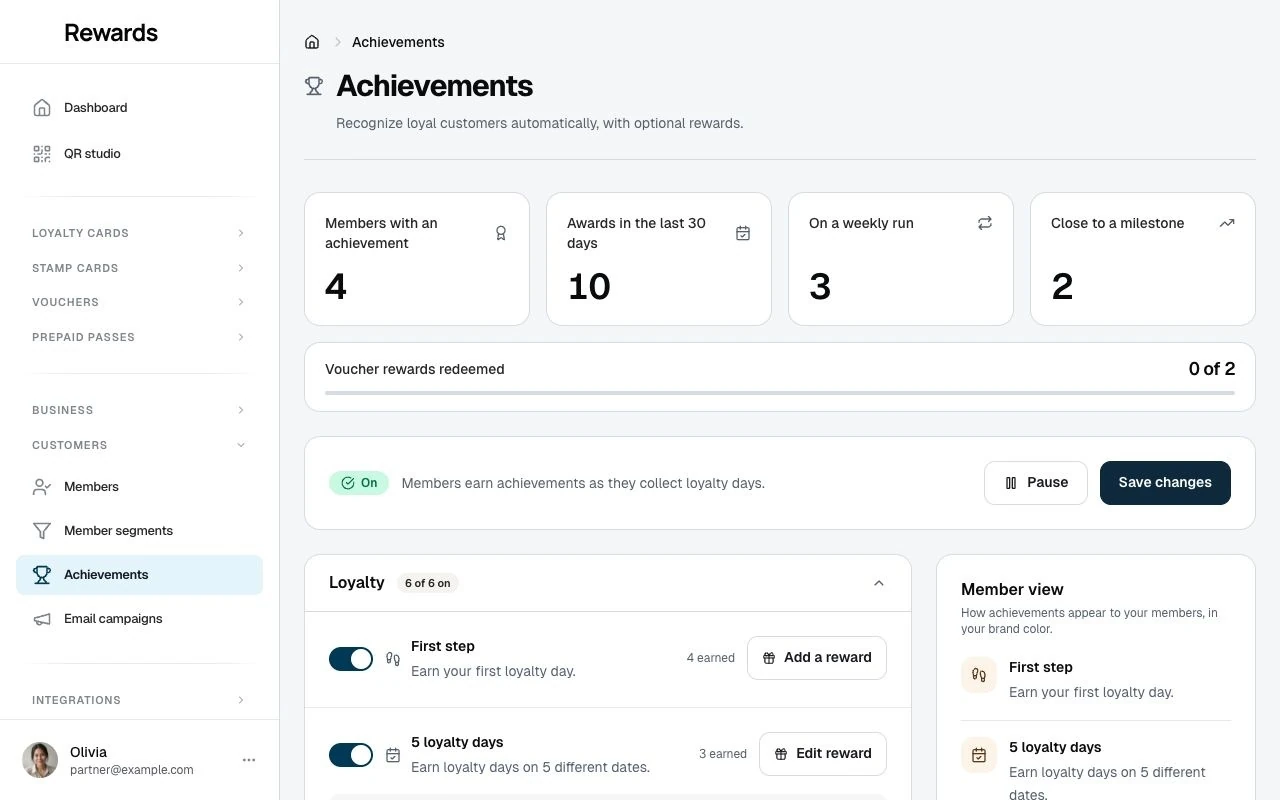Viewport: 1280px width, 800px height.
Task: Click First step footprints icon in Member view
Action: (979, 675)
